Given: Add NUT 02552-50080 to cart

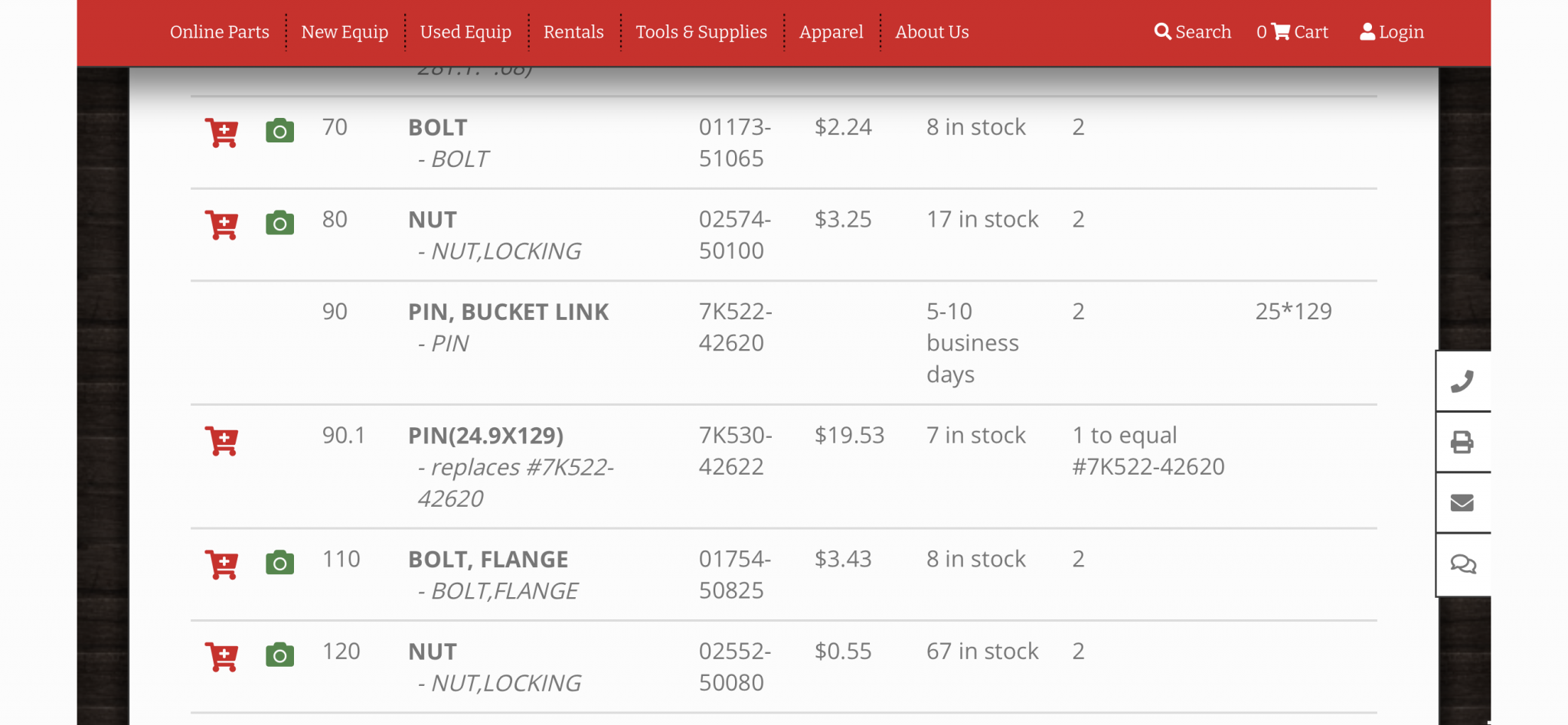Looking at the screenshot, I should tap(222, 657).
